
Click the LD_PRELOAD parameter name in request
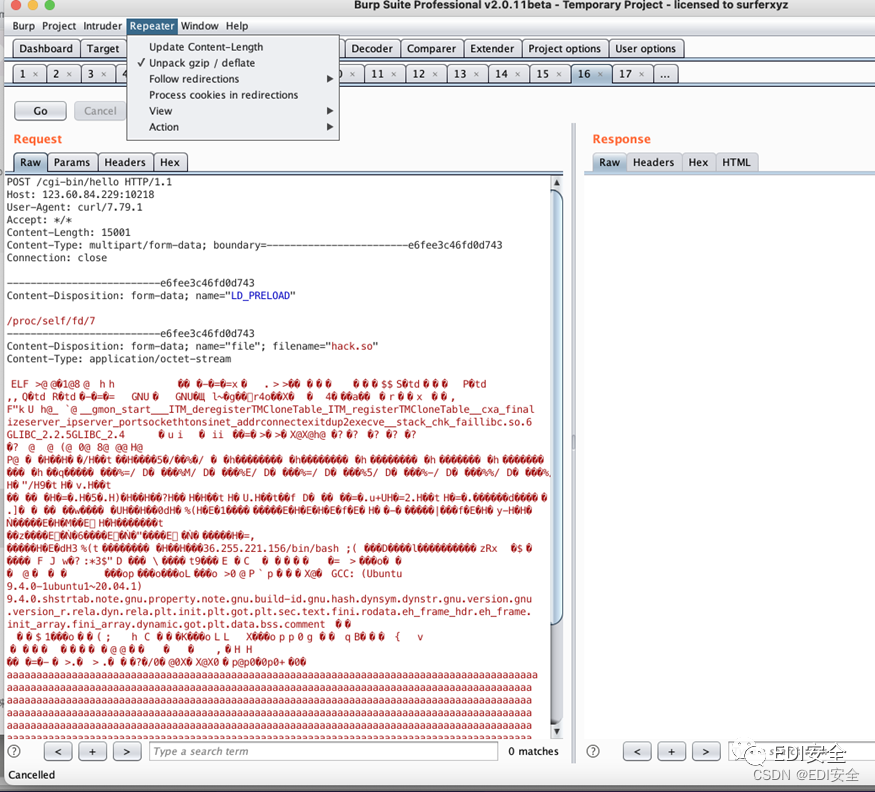(x=261, y=296)
